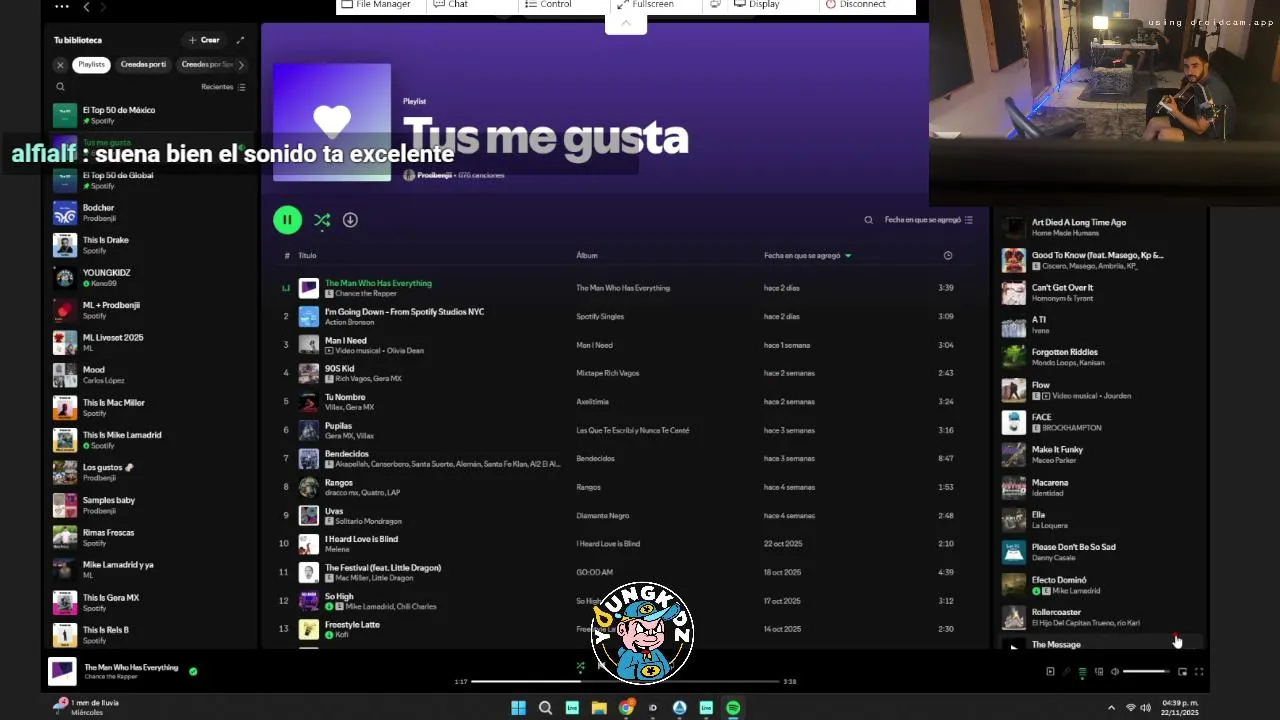The image size is (1280, 720).
Task: Select Efecto Dominó in the queue
Action: point(1100,585)
